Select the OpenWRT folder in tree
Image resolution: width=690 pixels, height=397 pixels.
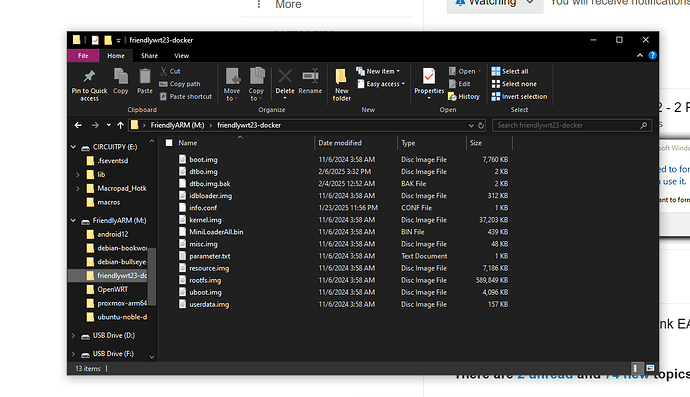(x=107, y=290)
